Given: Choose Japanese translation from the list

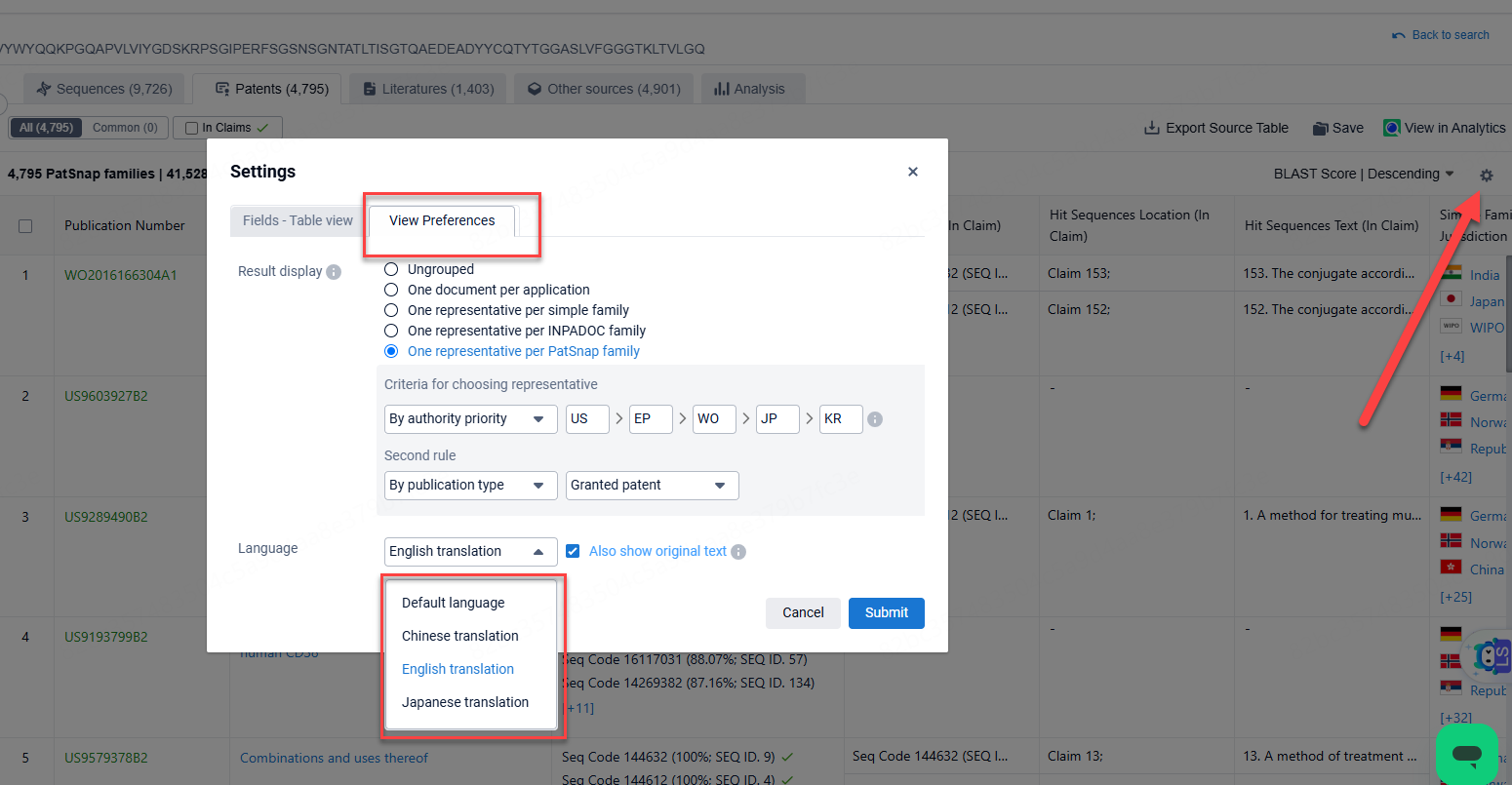Looking at the screenshot, I should [465, 702].
